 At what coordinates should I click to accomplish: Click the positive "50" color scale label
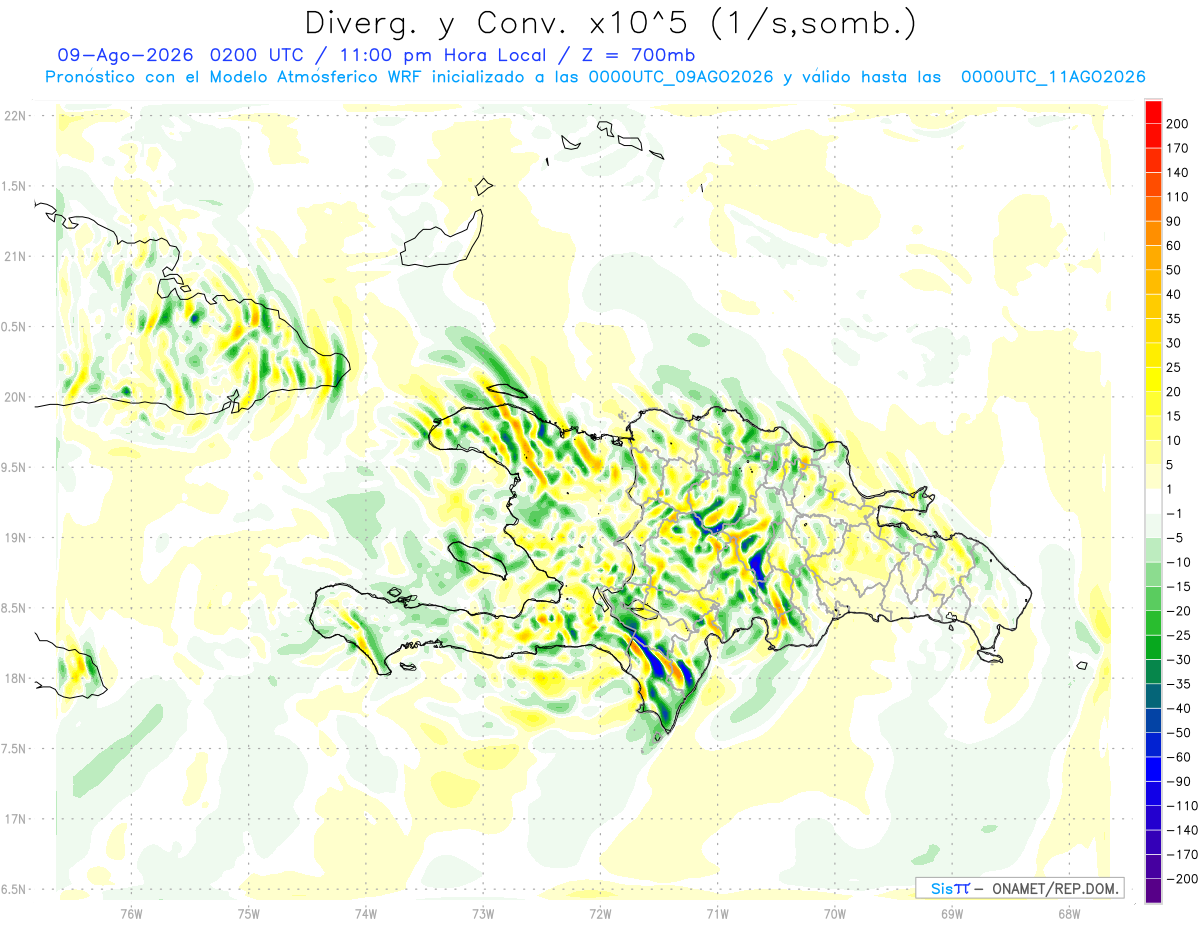pos(1174,270)
